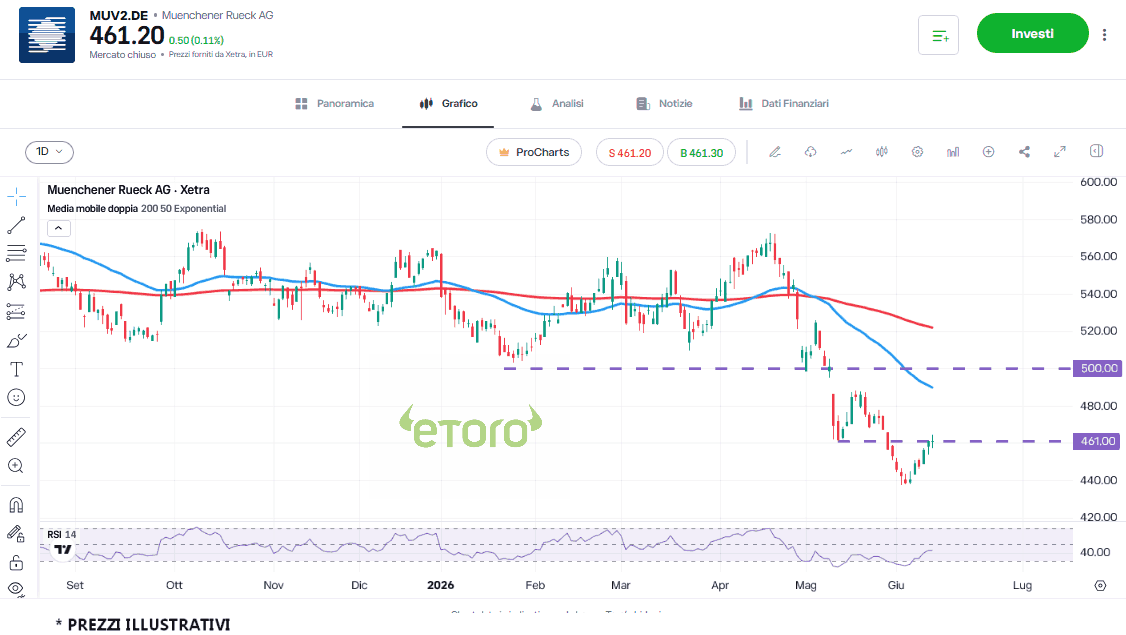Toggle lock all drawings

[x=16, y=562]
